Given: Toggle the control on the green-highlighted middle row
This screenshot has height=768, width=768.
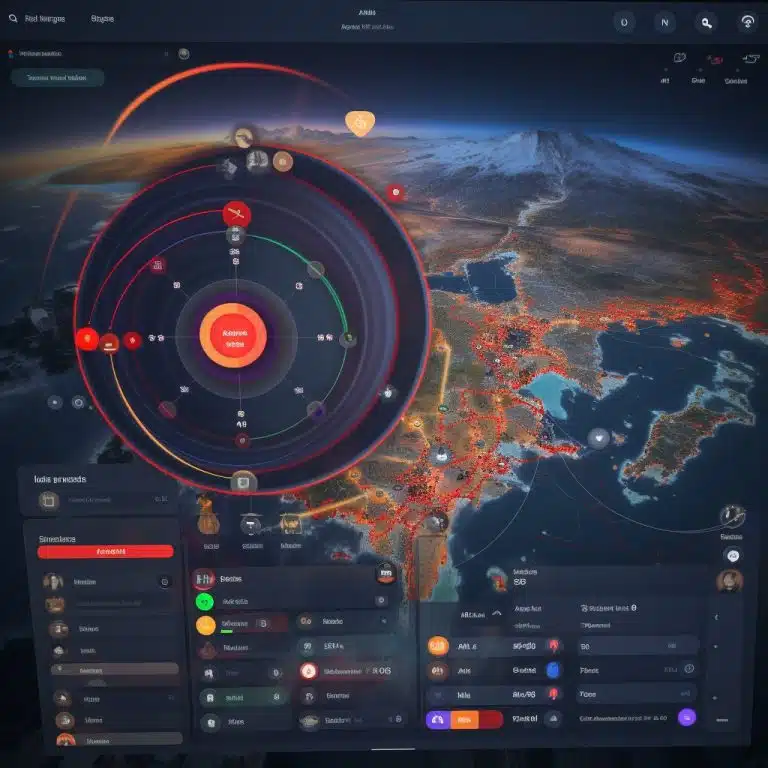Looking at the screenshot, I should pyautogui.click(x=276, y=696).
